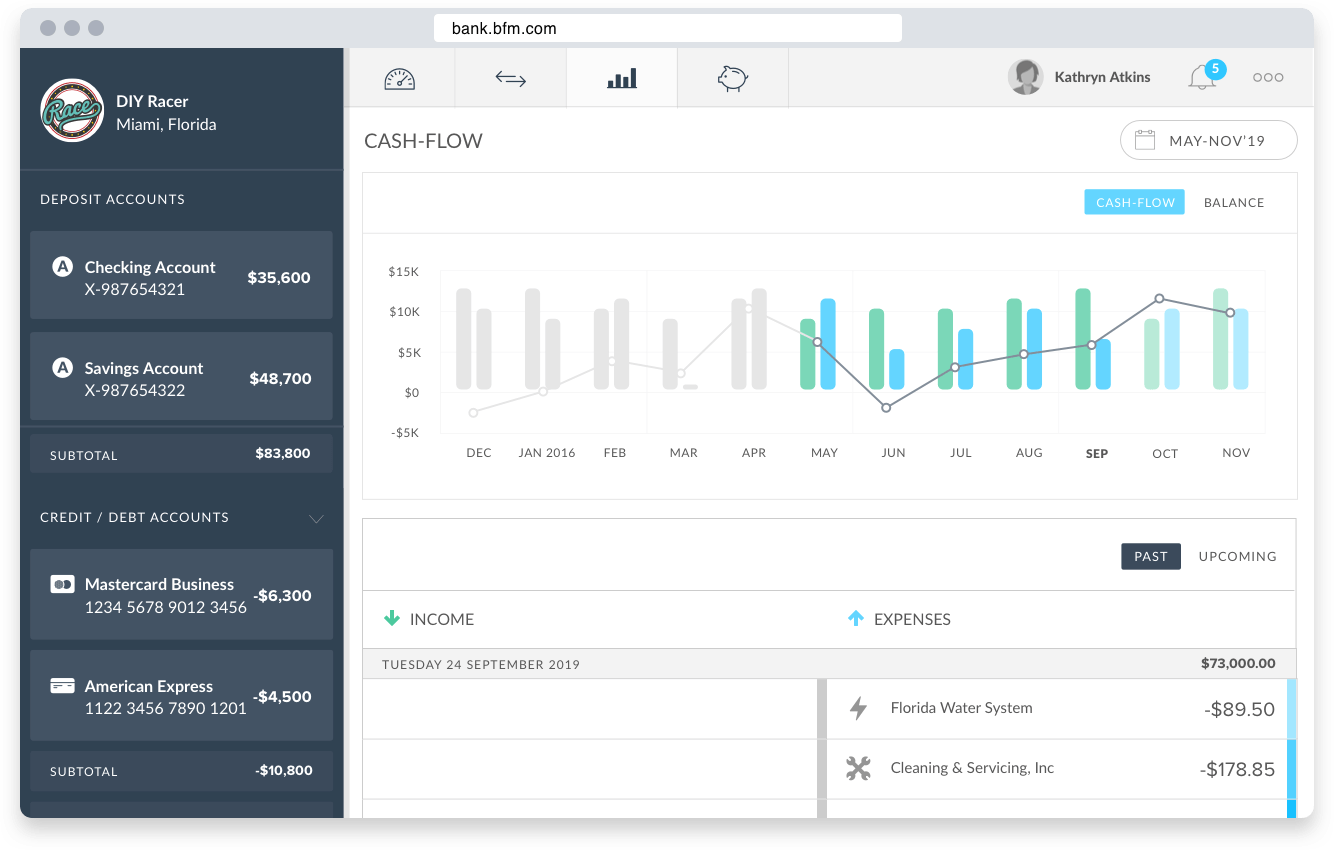The image size is (1334, 850).
Task: Click Kathryn Atkins profile avatar
Action: 1026,77
